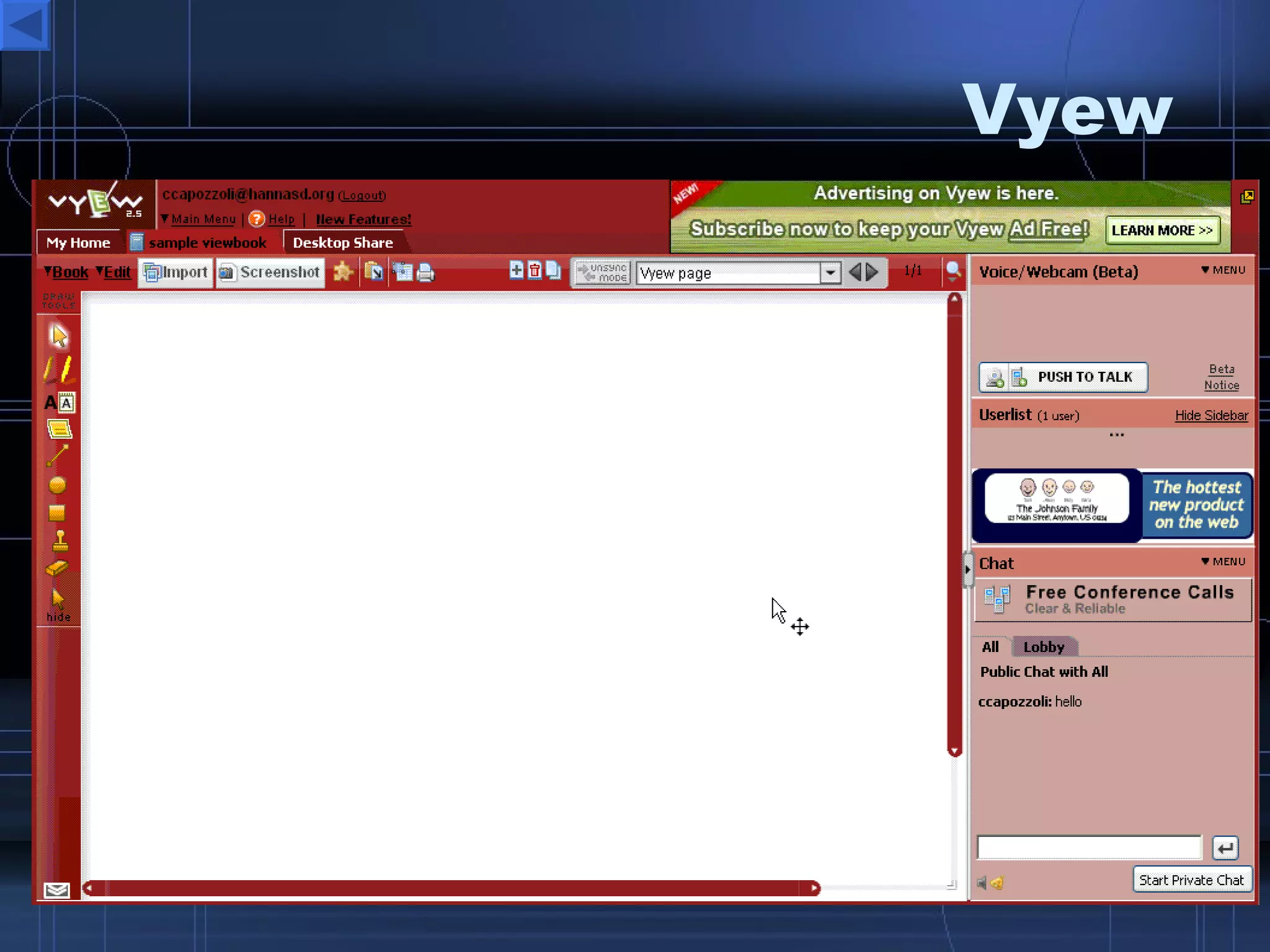Select the eraser tool
The width and height of the screenshot is (1270, 952).
57,568
